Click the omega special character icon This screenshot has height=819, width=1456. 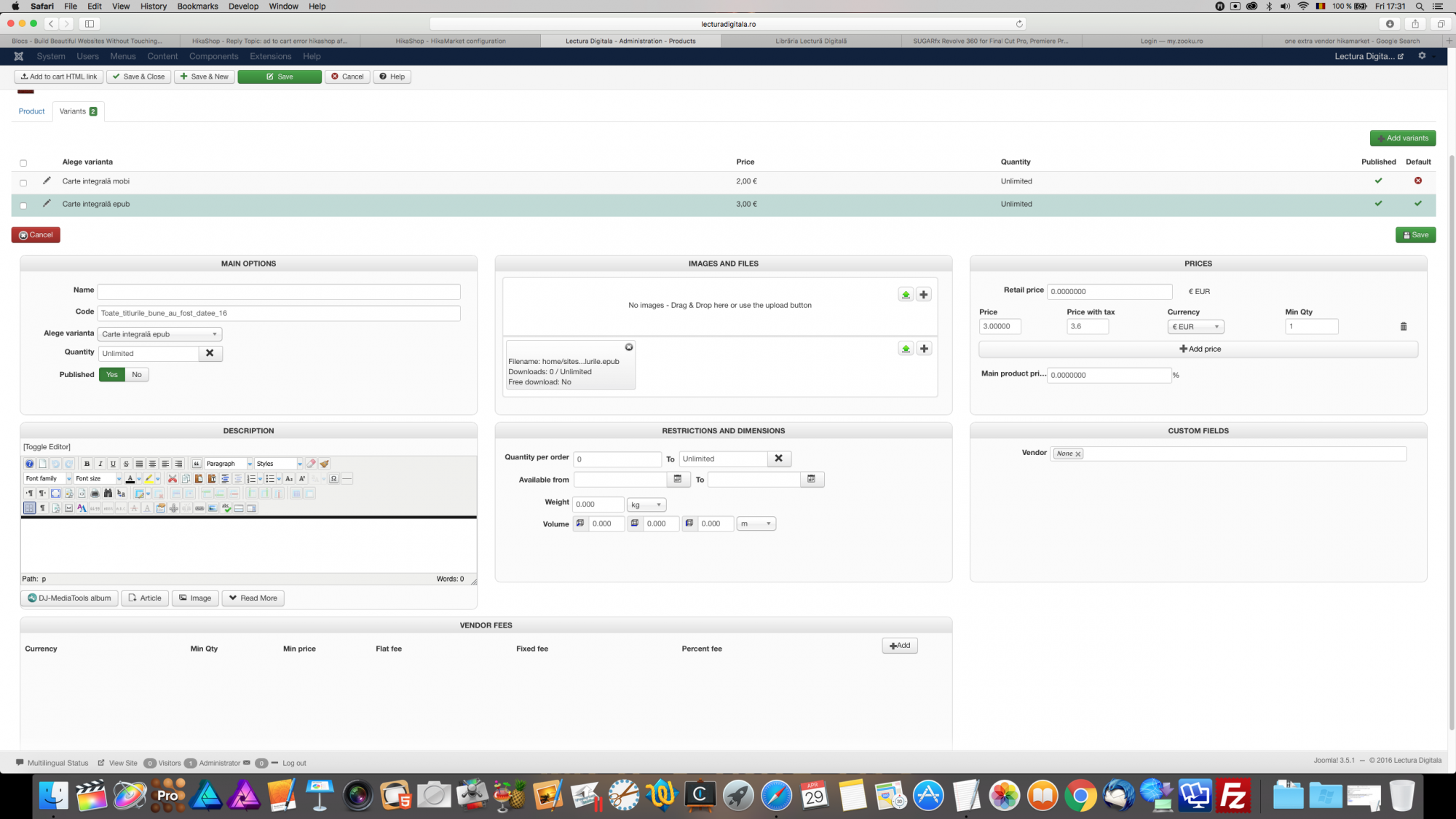(x=333, y=479)
